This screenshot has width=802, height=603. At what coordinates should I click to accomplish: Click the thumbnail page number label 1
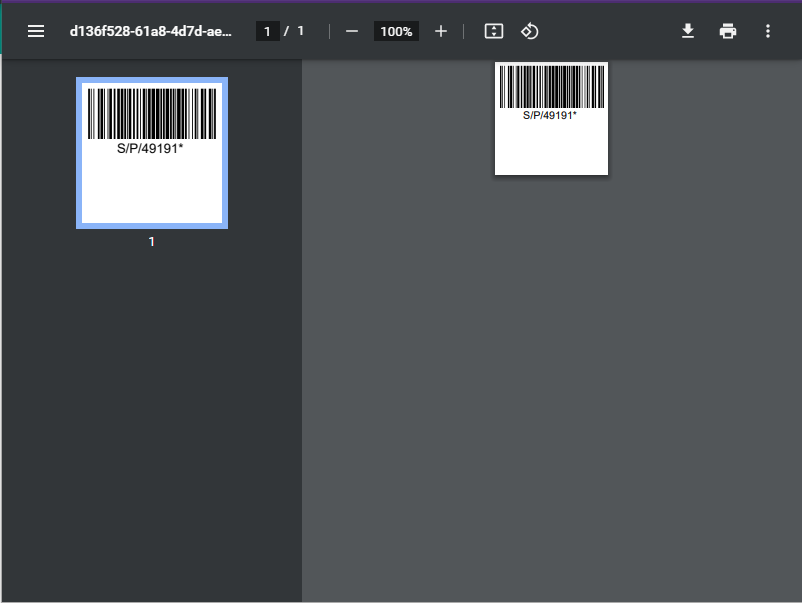151,241
